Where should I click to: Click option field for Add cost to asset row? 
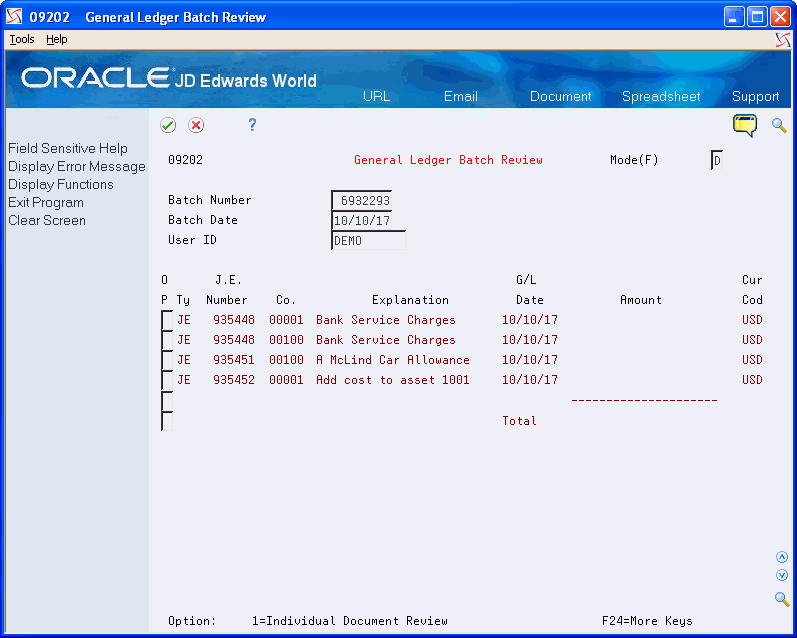tap(167, 380)
